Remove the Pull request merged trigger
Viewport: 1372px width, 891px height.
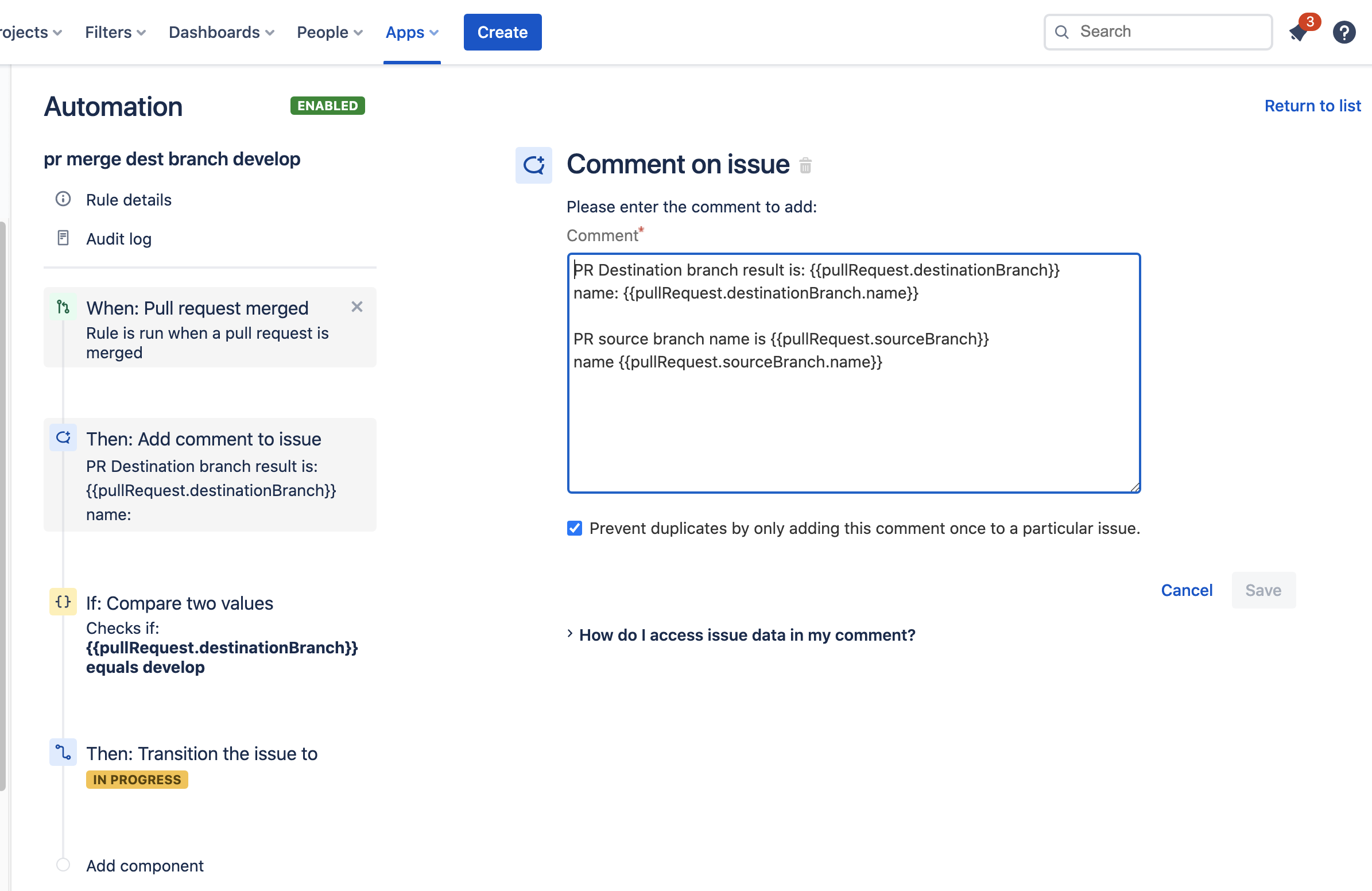357,307
